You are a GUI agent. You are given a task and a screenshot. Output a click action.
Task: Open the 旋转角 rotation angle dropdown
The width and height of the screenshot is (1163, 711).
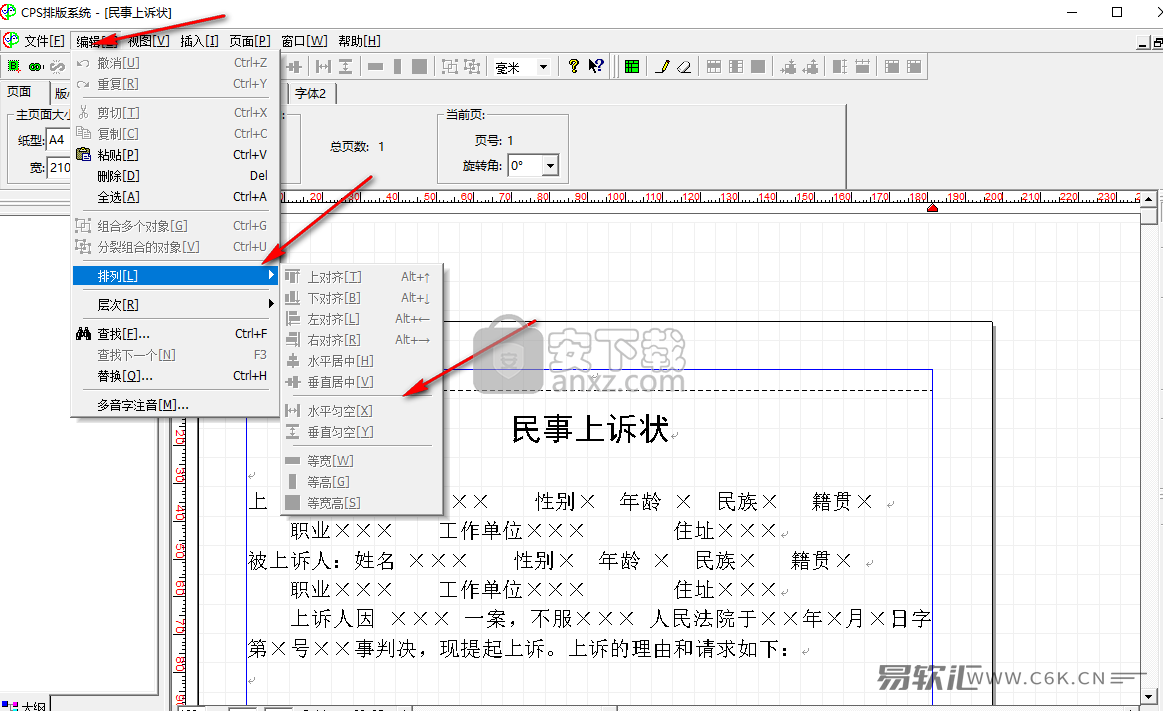pyautogui.click(x=550, y=165)
